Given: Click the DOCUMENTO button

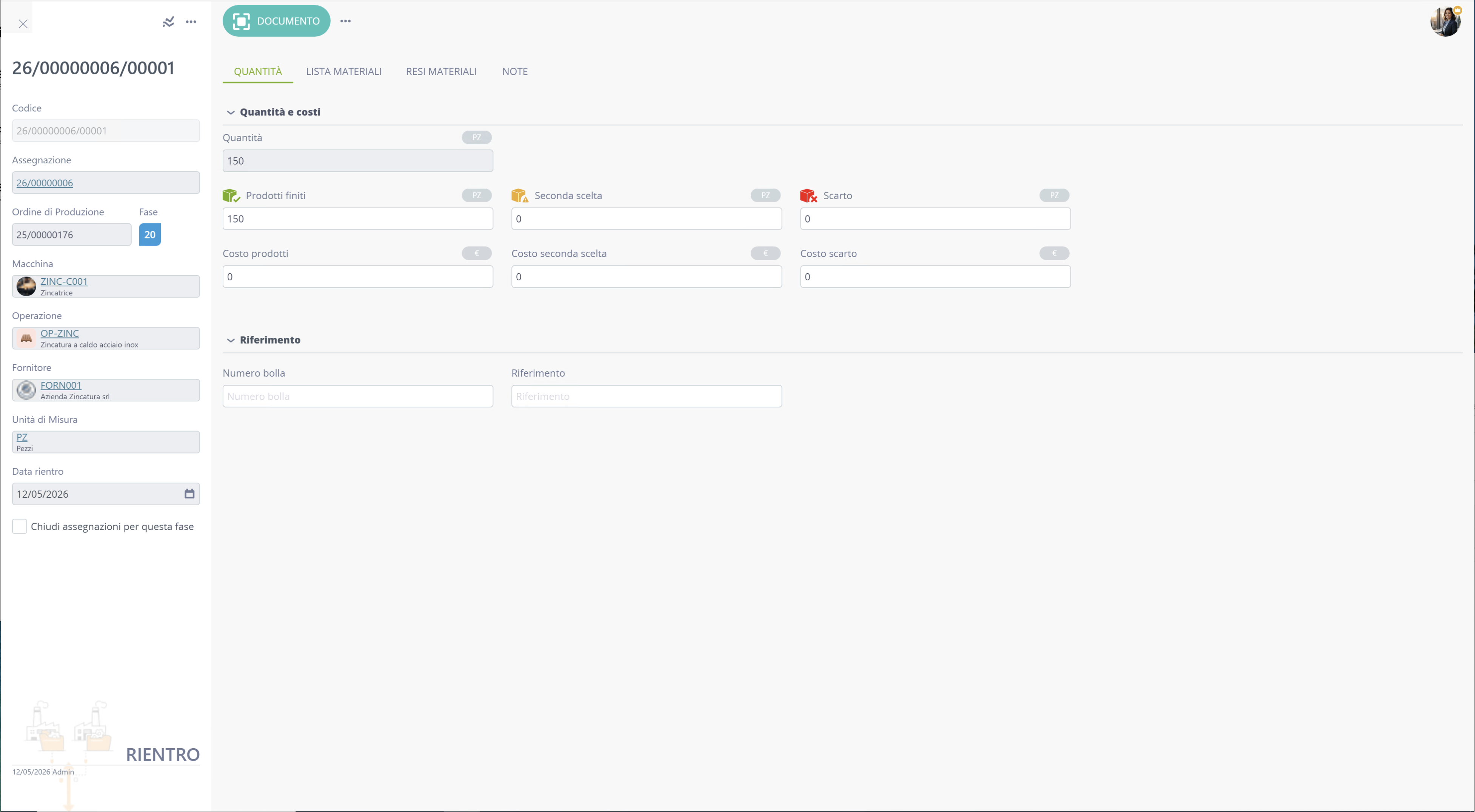Looking at the screenshot, I should (x=276, y=21).
